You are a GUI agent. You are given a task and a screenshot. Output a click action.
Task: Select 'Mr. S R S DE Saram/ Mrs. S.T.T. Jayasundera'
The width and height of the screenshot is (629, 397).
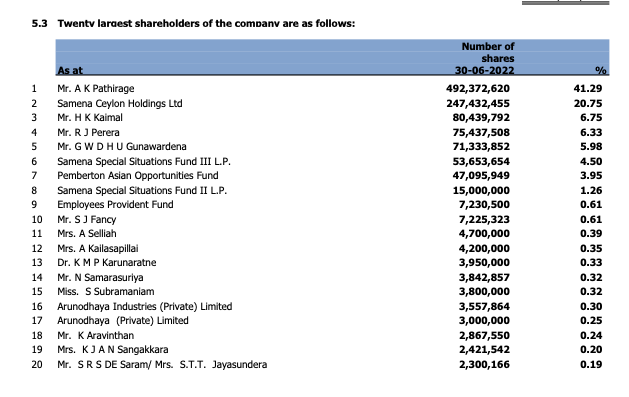click(x=162, y=365)
